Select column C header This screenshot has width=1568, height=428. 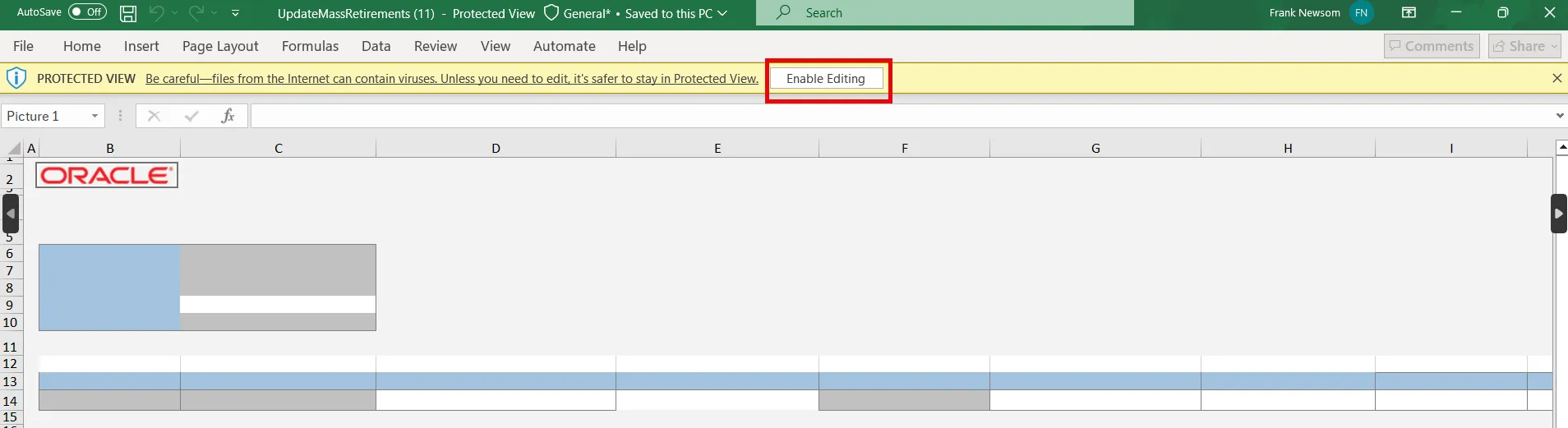click(x=279, y=149)
